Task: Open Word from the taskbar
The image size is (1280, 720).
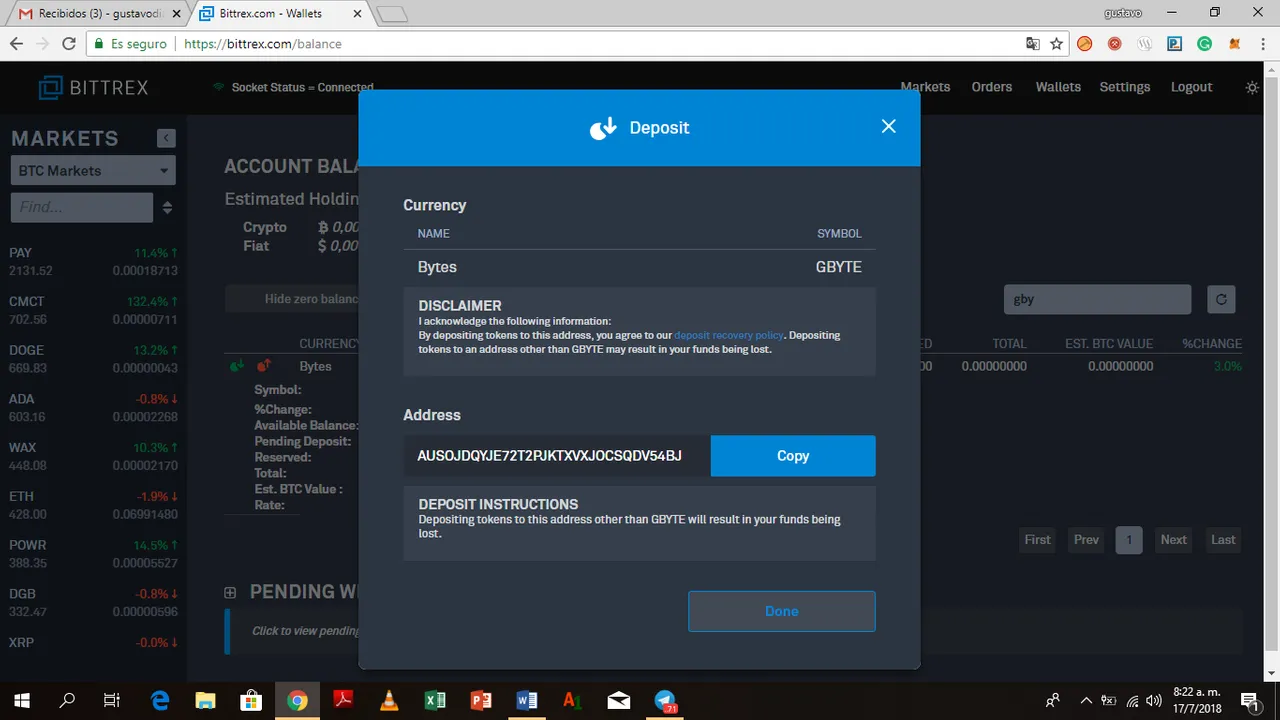Action: click(527, 701)
